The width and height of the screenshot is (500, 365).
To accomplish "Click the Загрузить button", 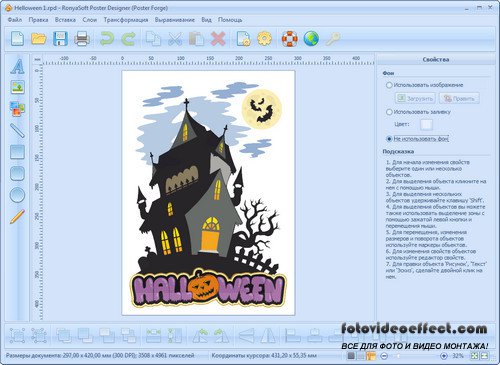I will click(x=415, y=98).
